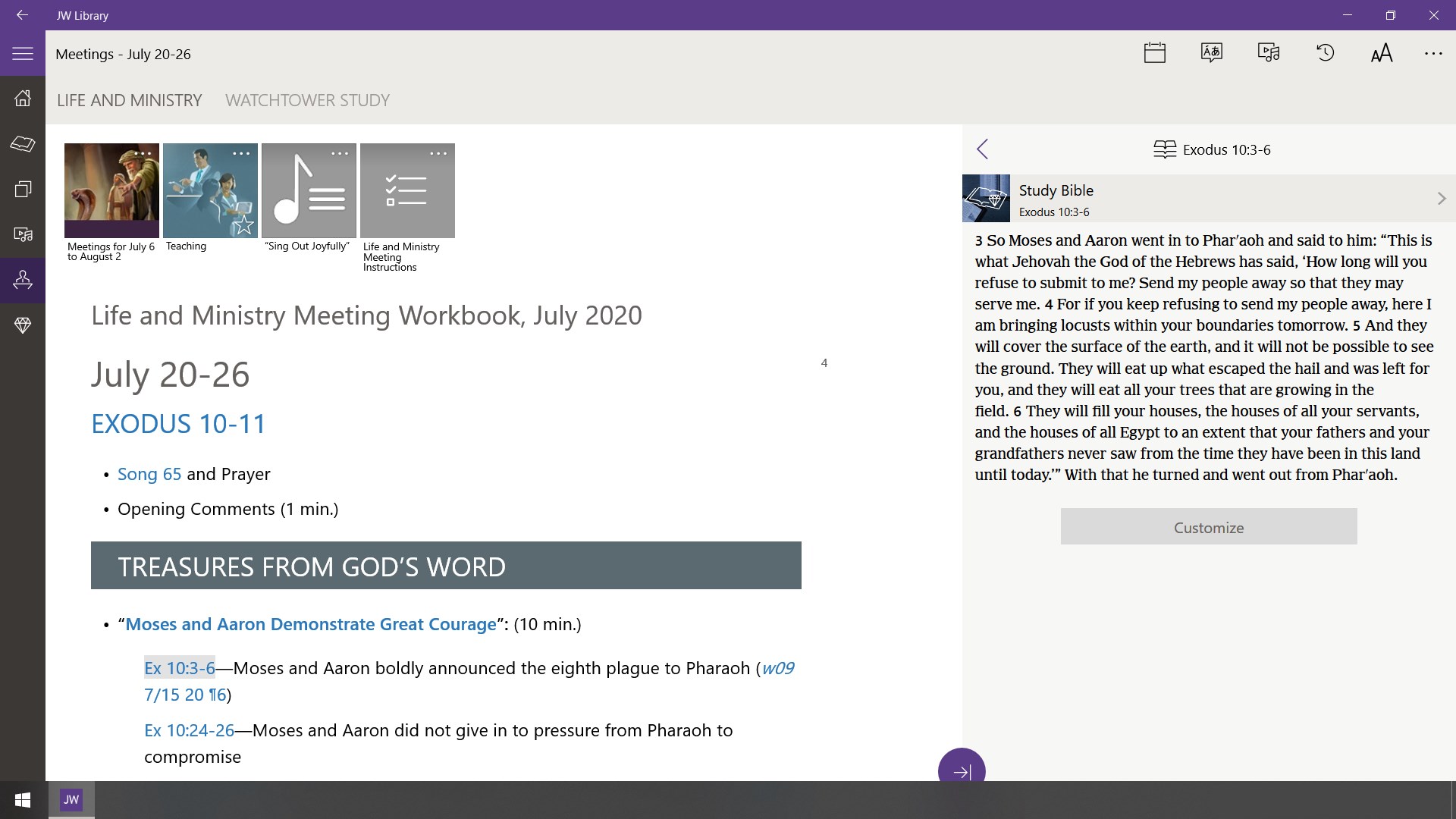The image size is (1456, 819).
Task: Go back in the study pane
Action: (983, 149)
